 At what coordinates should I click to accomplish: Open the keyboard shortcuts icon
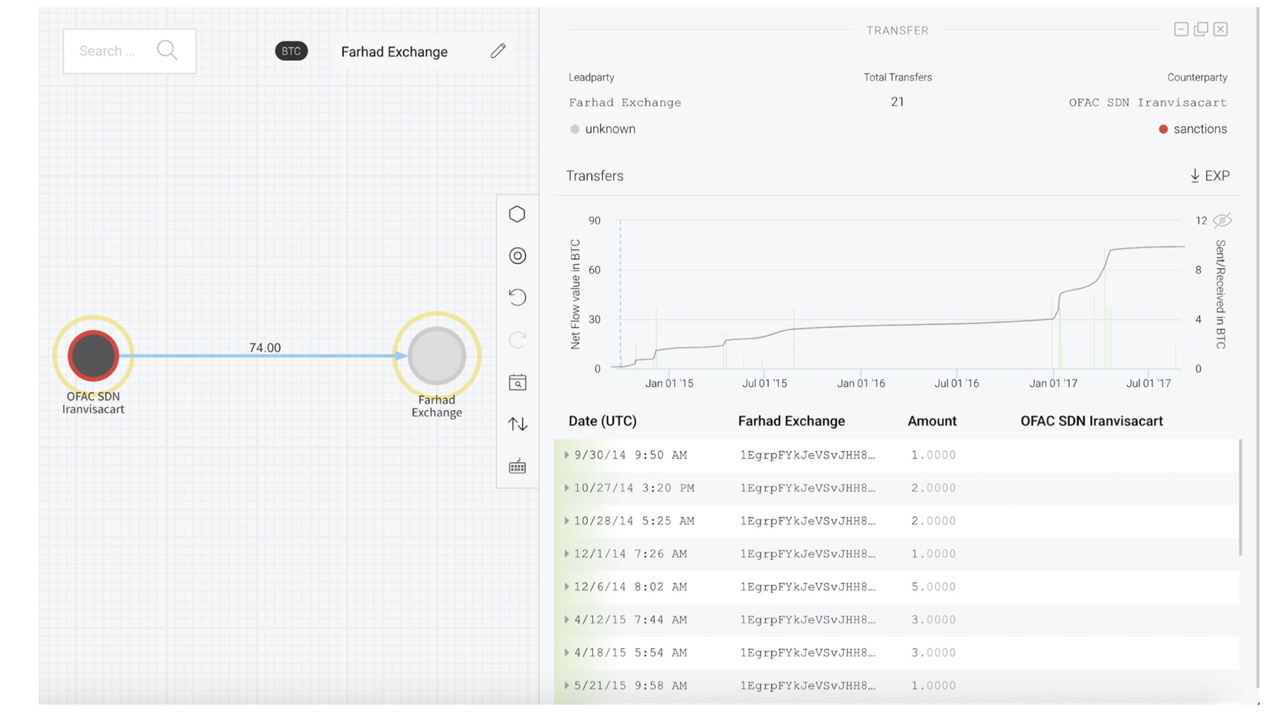[517, 466]
